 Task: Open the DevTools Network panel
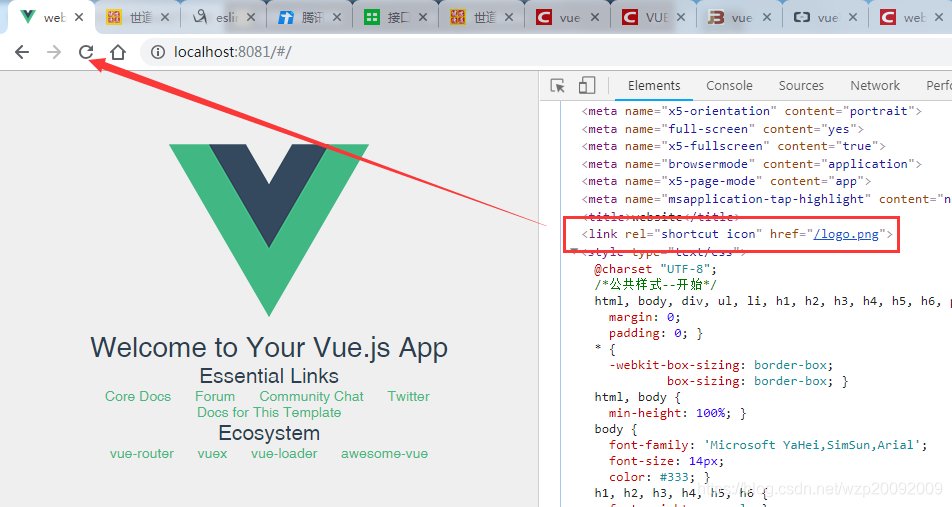tap(875, 86)
